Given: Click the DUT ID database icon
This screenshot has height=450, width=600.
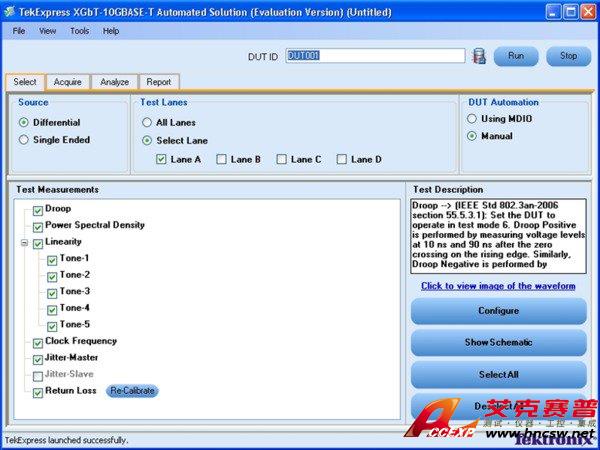Looking at the screenshot, I should pos(479,56).
